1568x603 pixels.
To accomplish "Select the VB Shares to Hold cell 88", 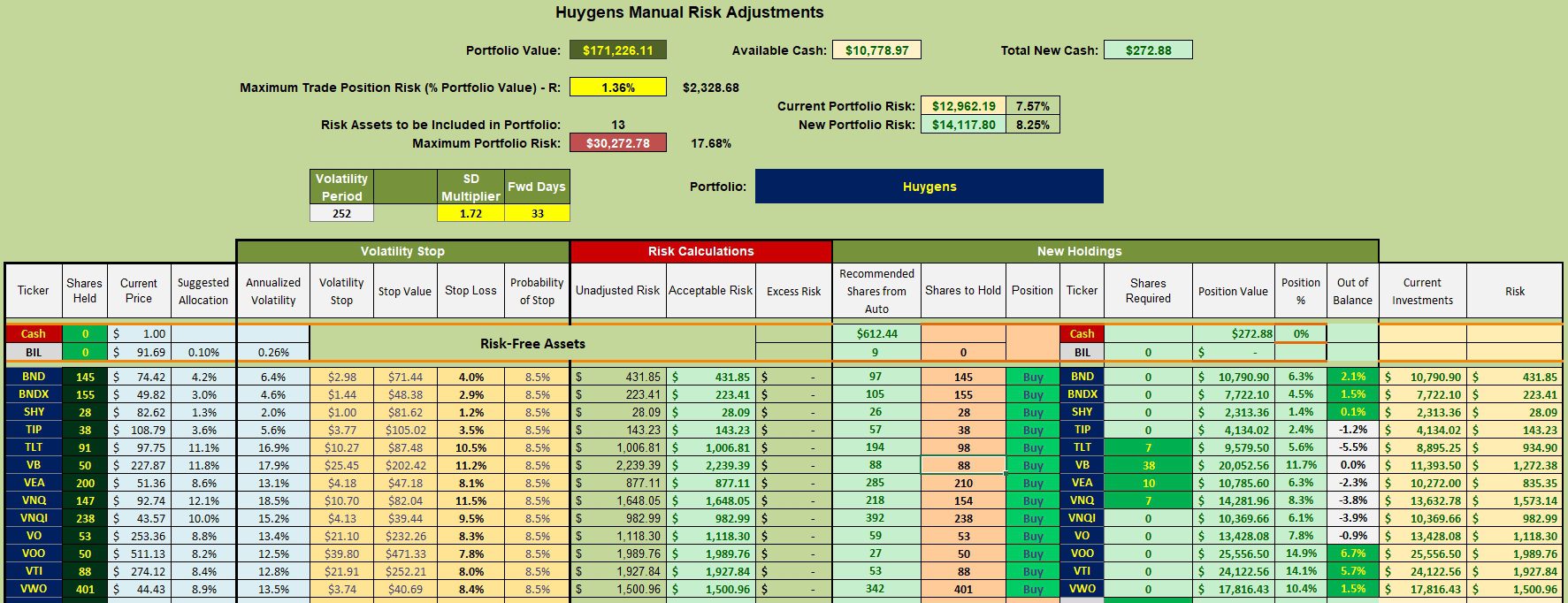I will [x=963, y=465].
